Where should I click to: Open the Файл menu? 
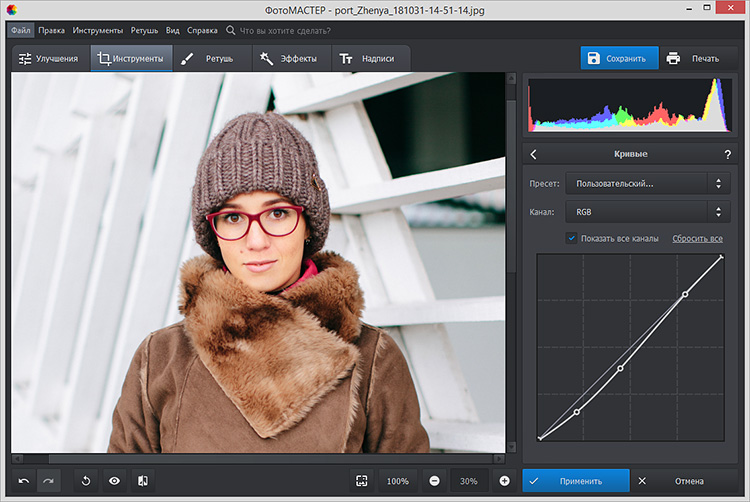pos(21,31)
